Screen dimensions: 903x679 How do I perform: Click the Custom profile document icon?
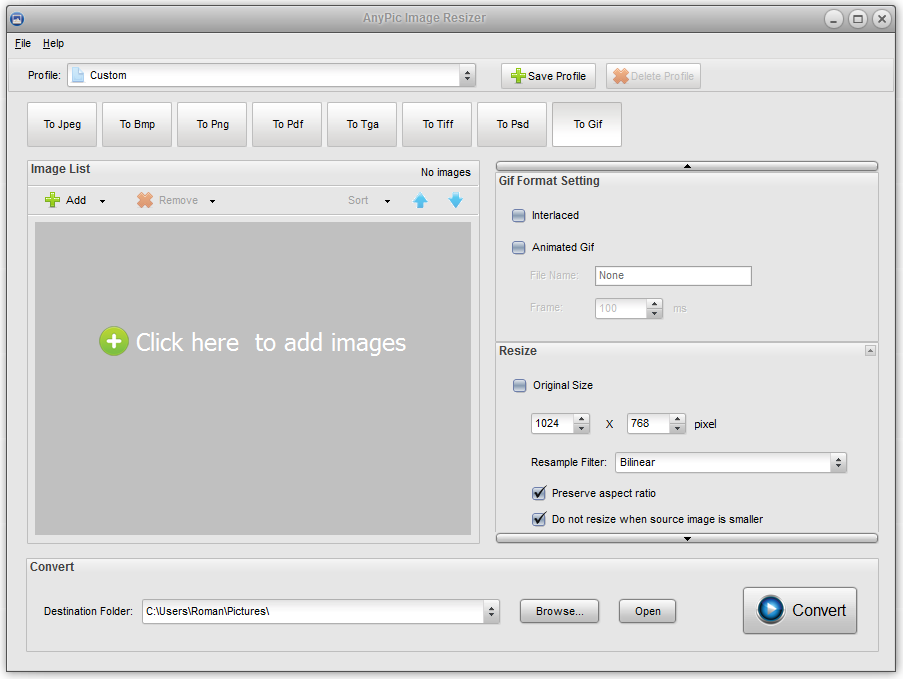pos(78,75)
